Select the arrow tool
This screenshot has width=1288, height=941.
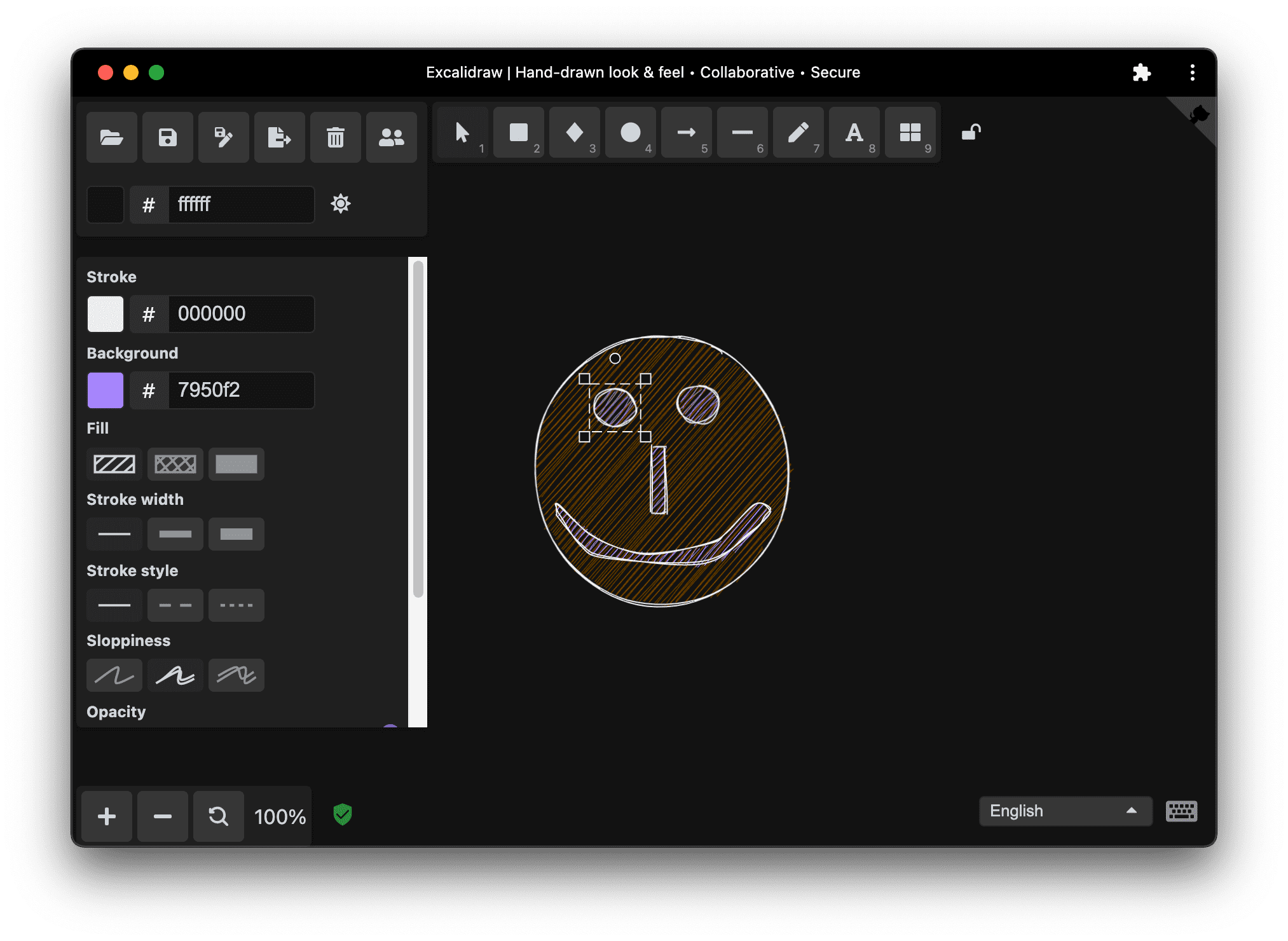click(686, 134)
